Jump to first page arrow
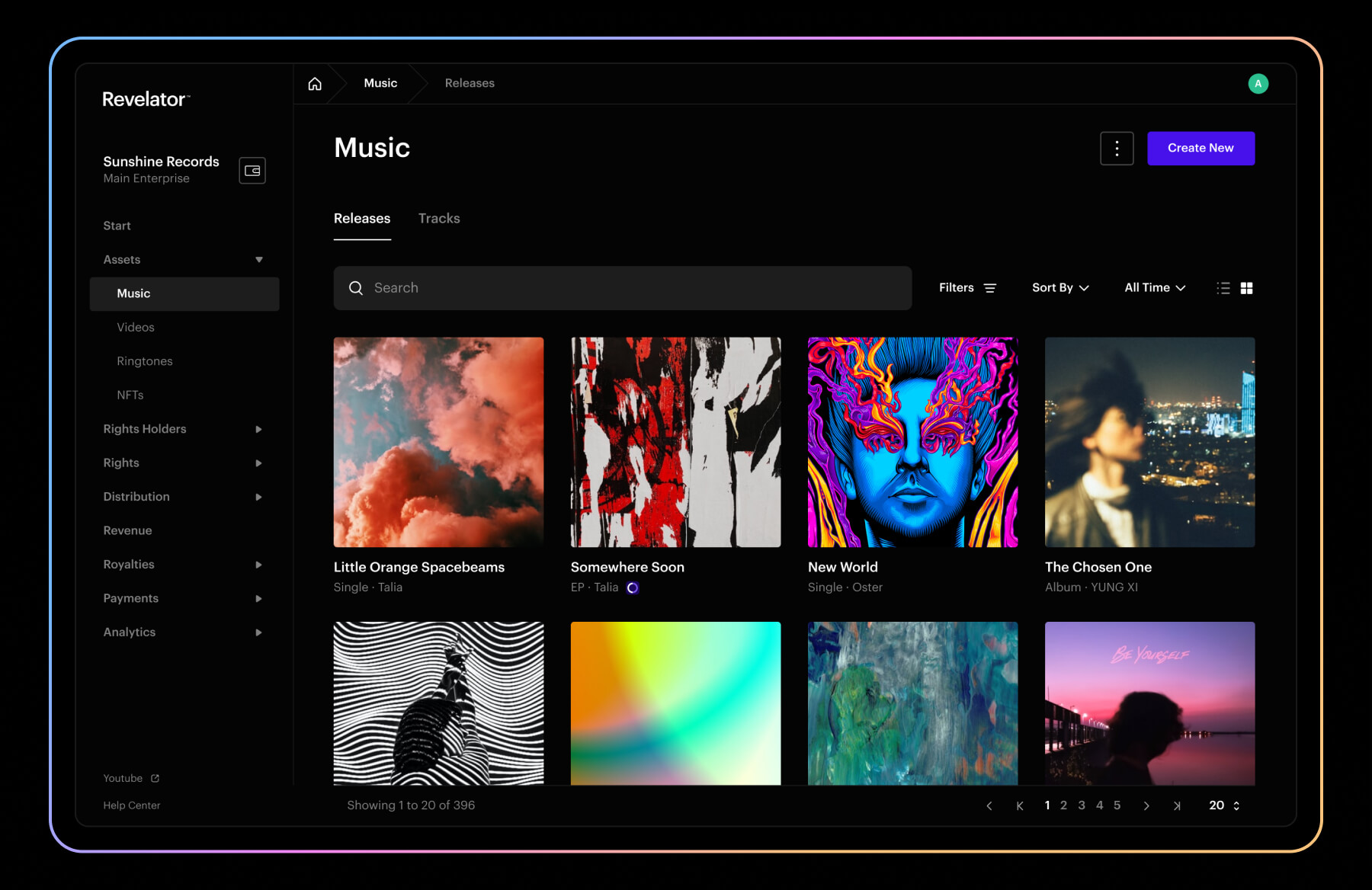Screen dimensions: 1372x890 click(x=1019, y=806)
